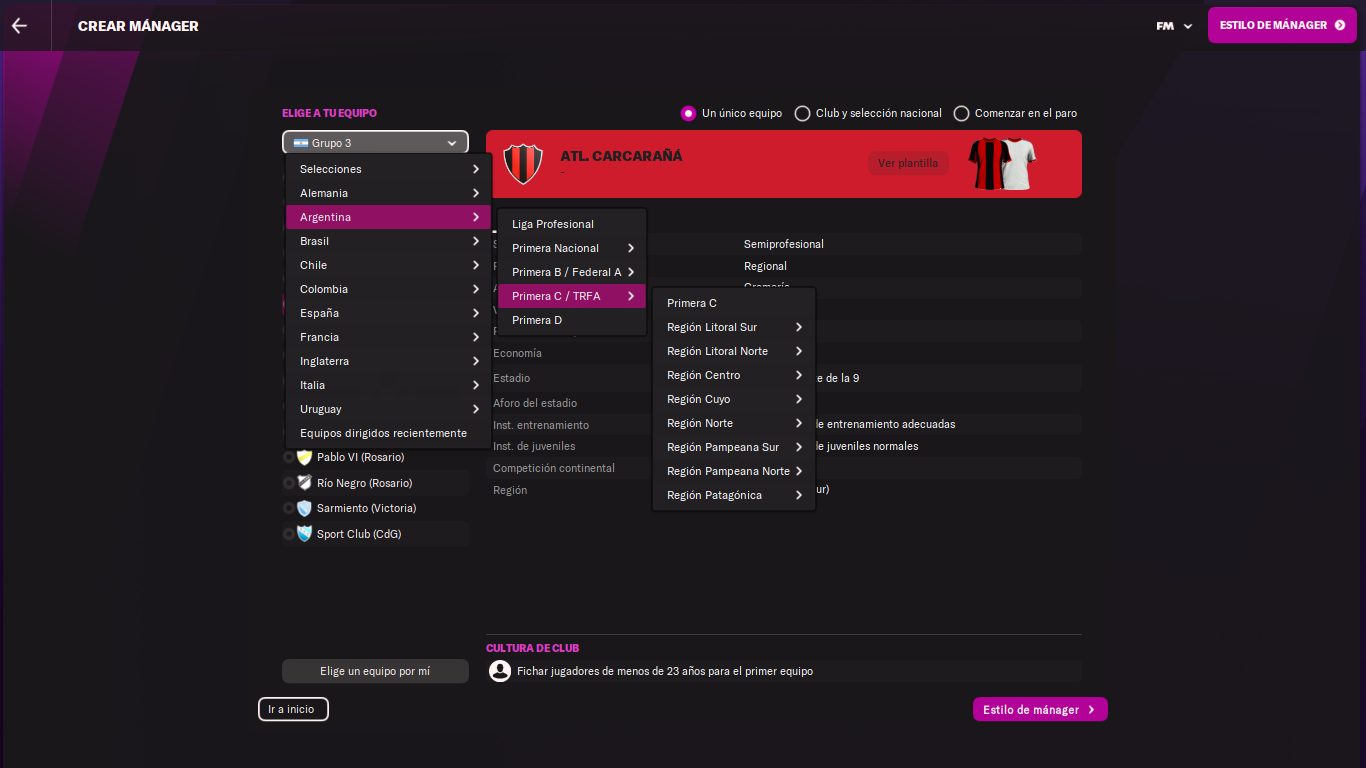Click the Pablo VI (Rosario) badge icon

point(305,457)
